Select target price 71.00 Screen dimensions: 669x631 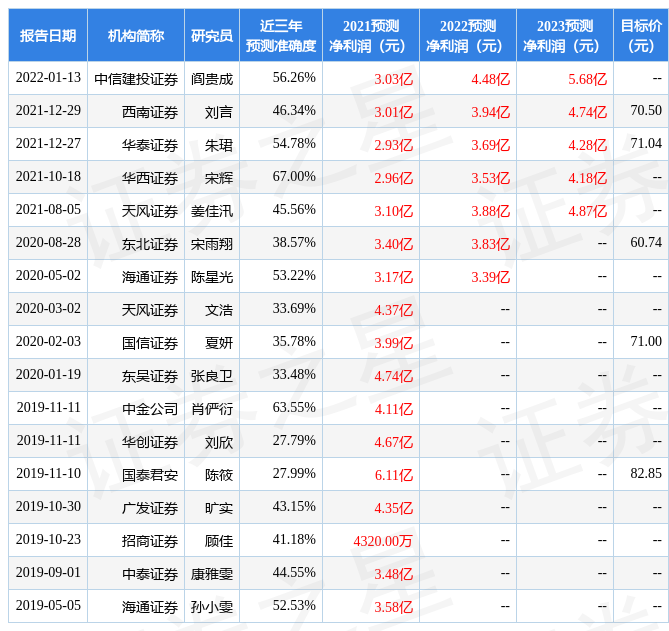point(646,341)
